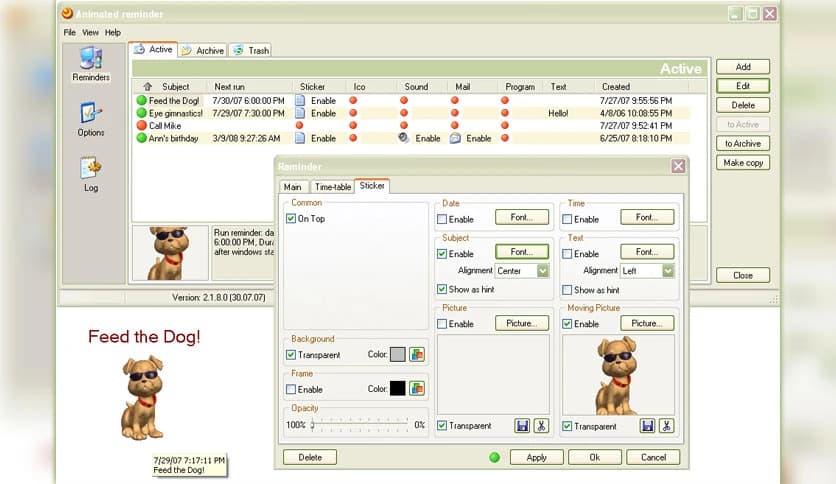Toggle Subject Show as hint checkbox
Viewport: 836px width, 484px height.
(x=442, y=289)
